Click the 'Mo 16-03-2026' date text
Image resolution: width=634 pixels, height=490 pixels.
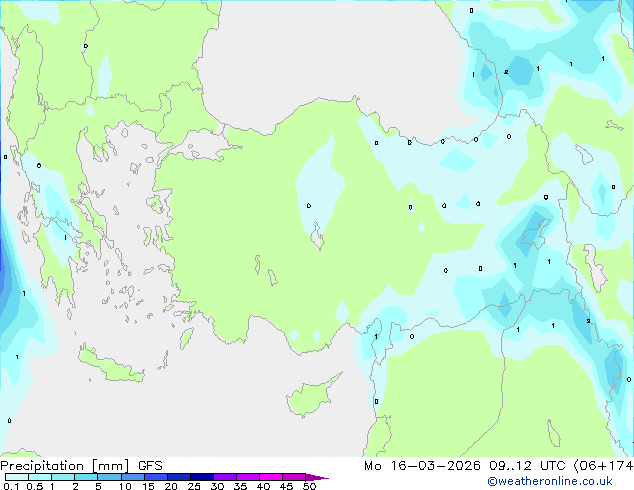[x=422, y=466]
